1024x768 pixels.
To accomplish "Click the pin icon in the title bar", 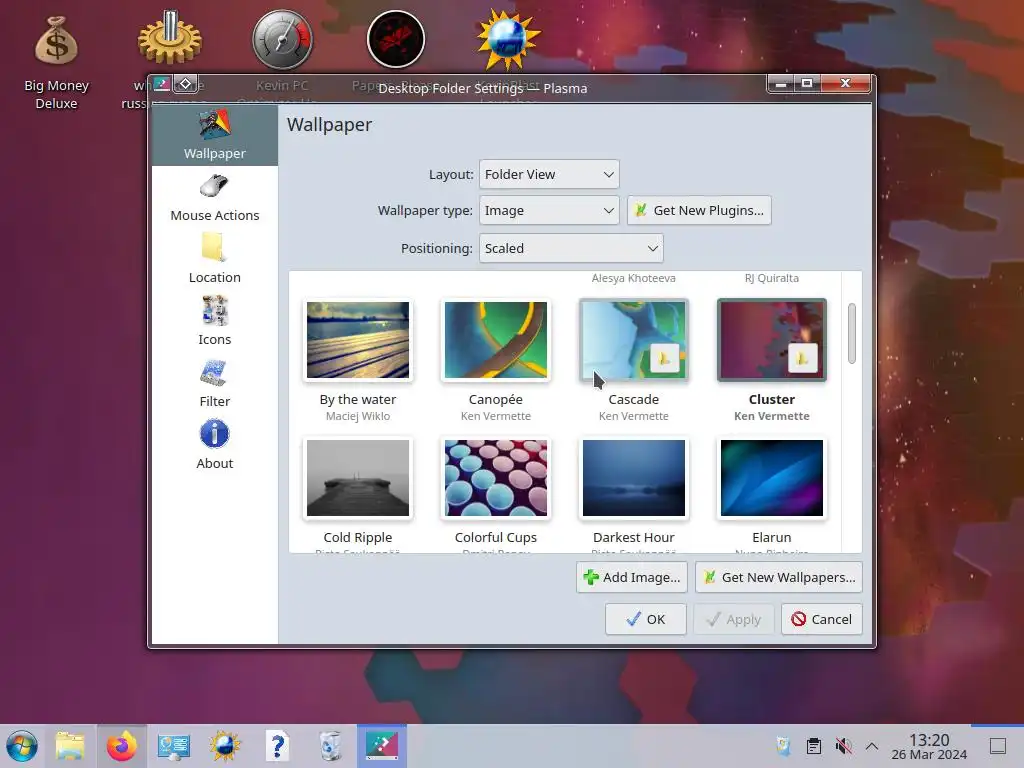I will 185,84.
